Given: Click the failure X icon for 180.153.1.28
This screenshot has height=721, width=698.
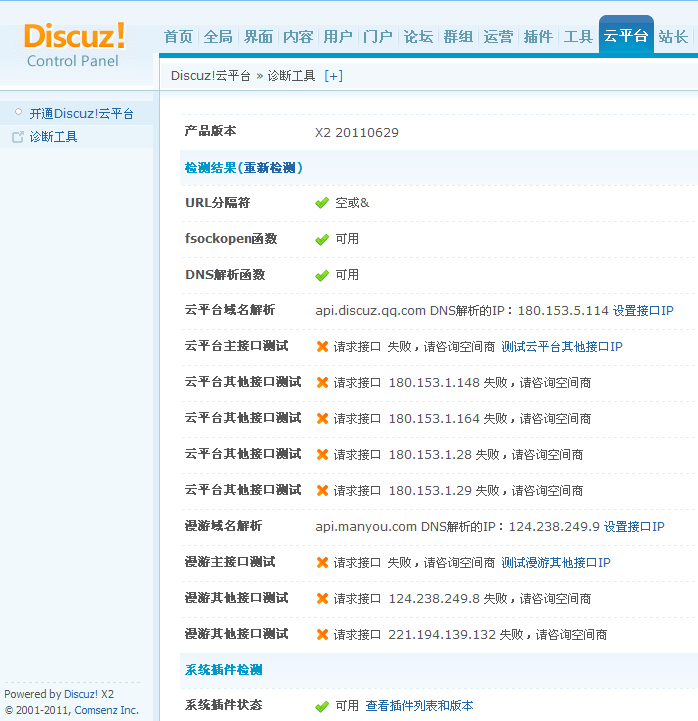Looking at the screenshot, I should point(322,455).
